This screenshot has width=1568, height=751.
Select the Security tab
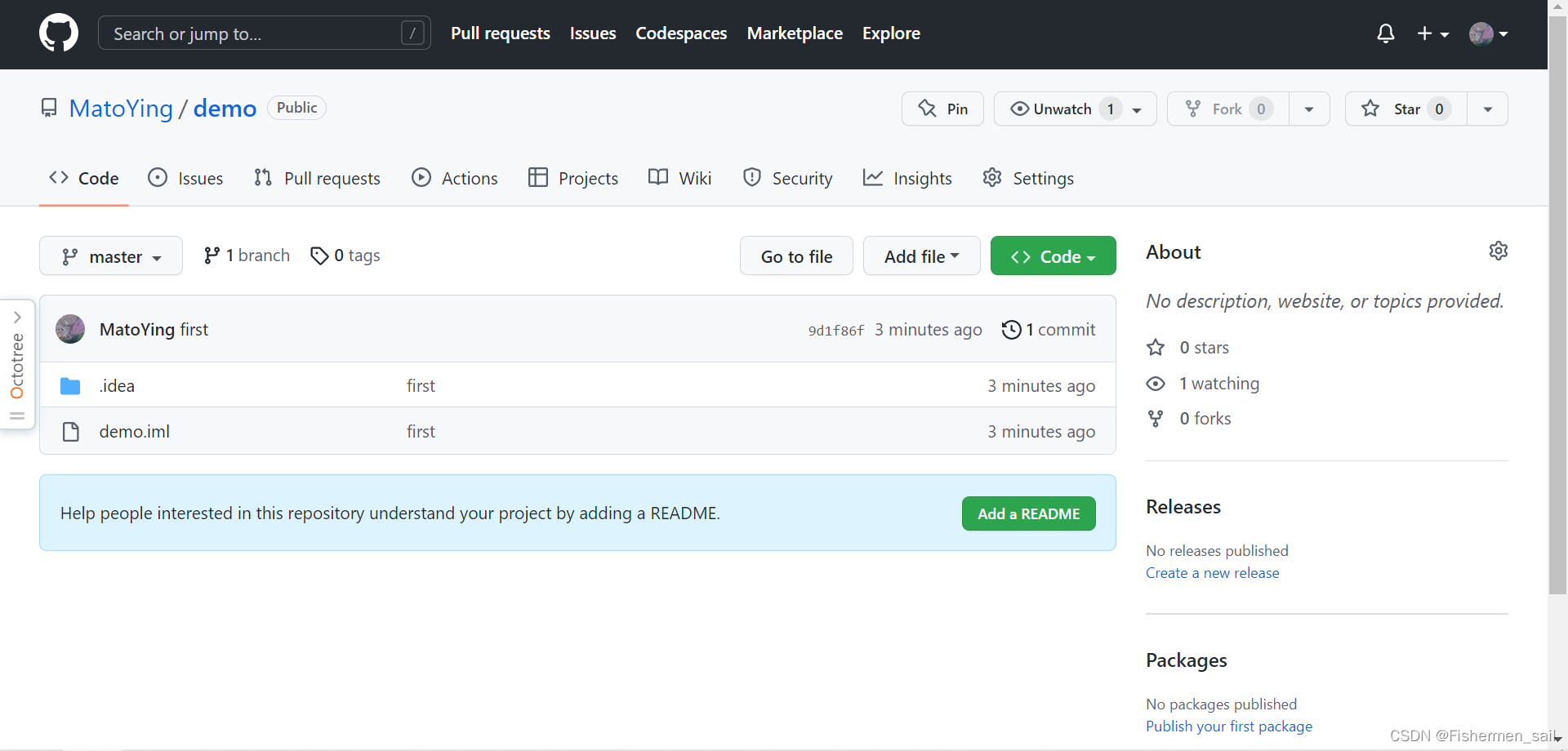[788, 178]
